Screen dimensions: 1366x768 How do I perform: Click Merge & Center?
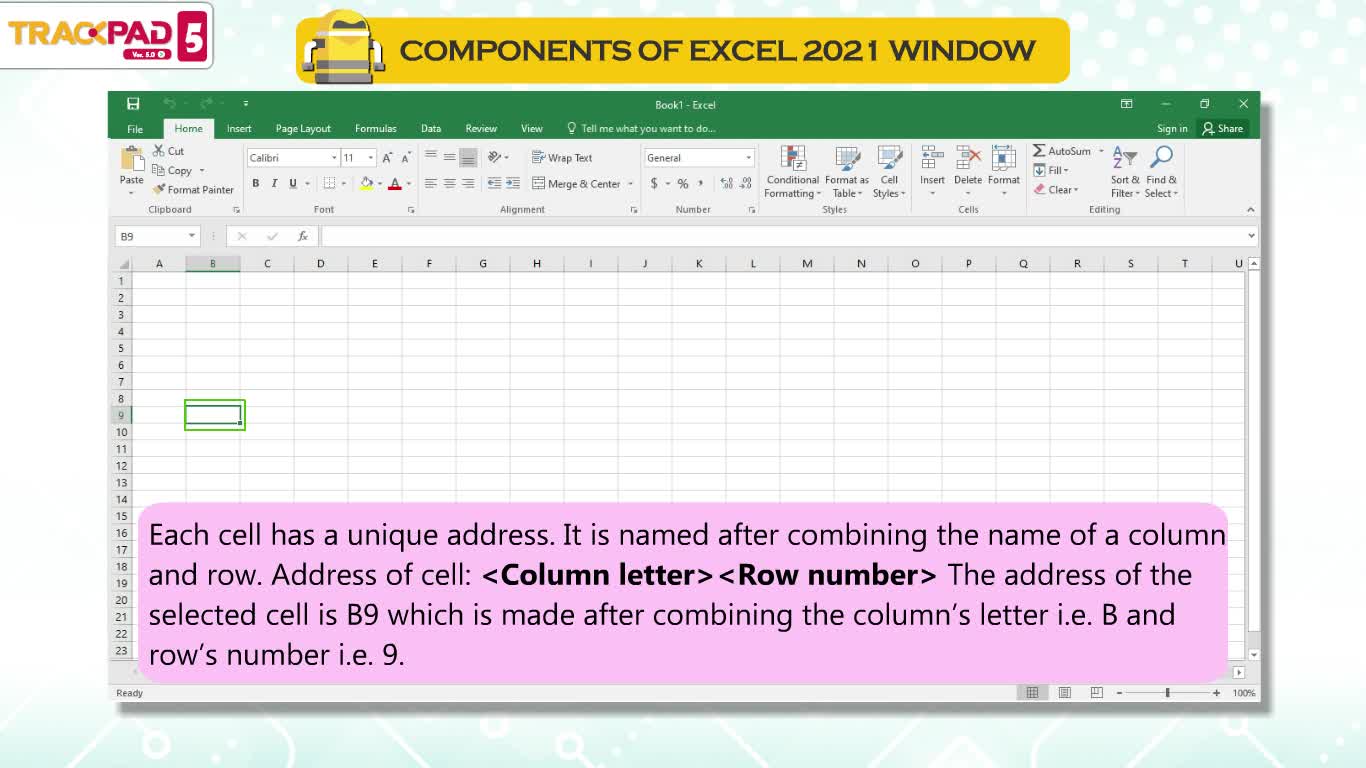[577, 184]
